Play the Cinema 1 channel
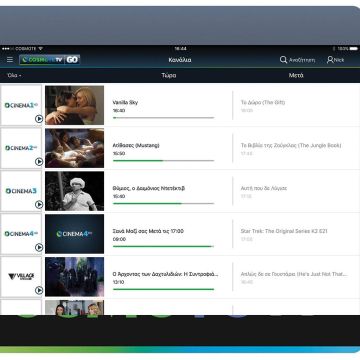Screen dimensions: 360x360 click(x=39, y=119)
